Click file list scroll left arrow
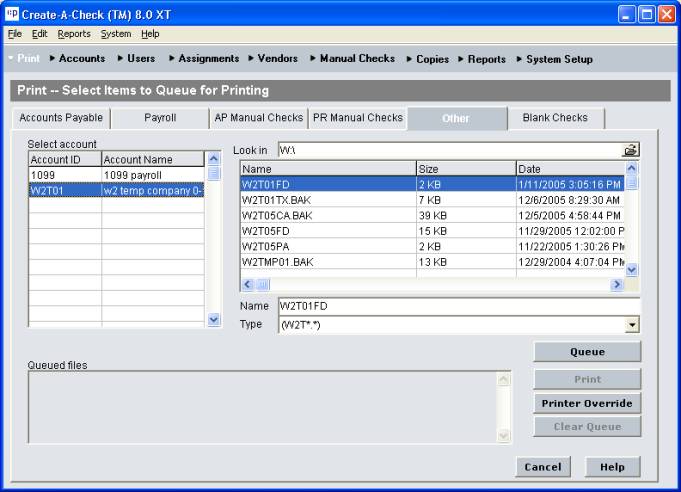The image size is (681, 492). [x=247, y=284]
